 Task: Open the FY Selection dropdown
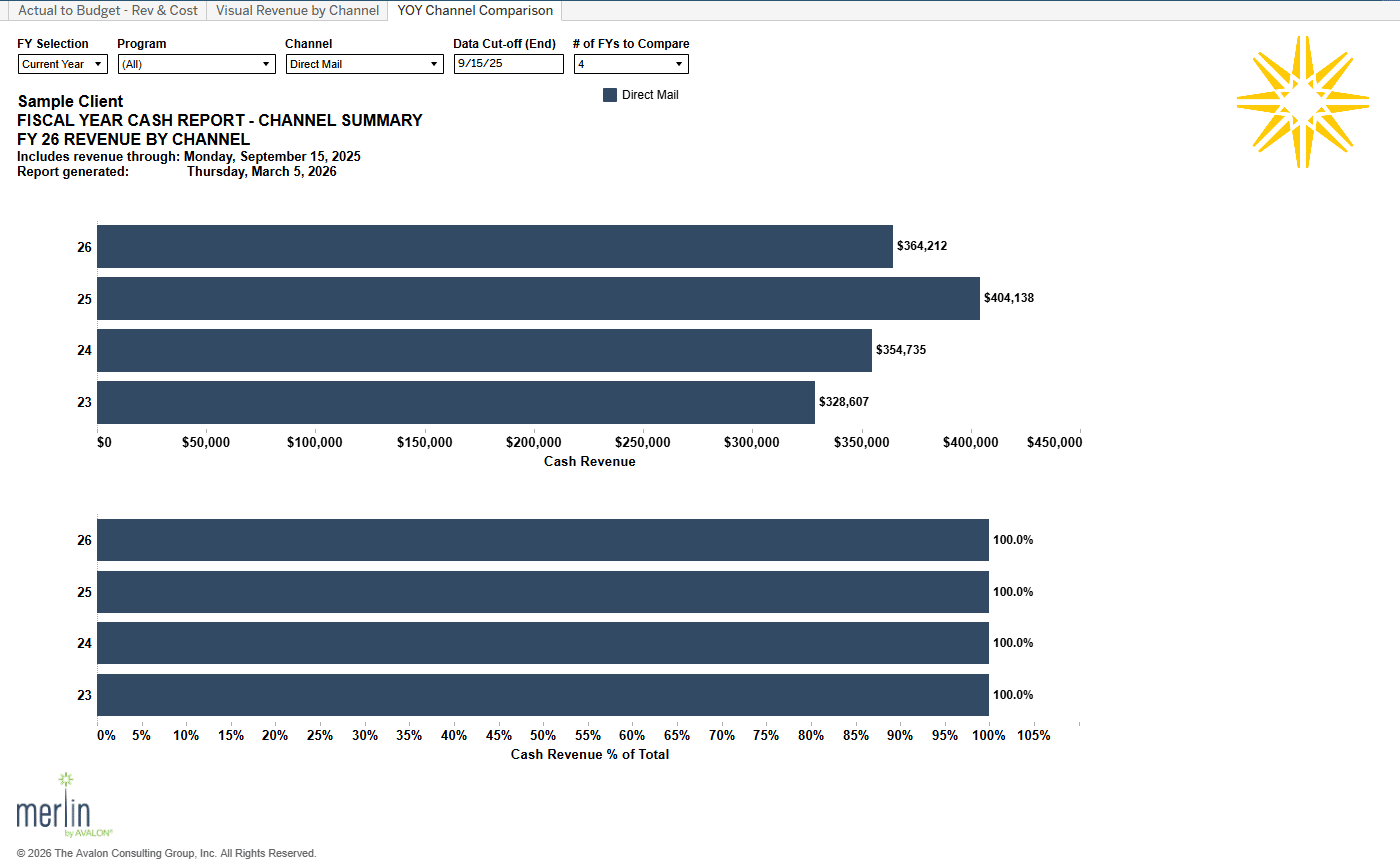click(x=63, y=64)
